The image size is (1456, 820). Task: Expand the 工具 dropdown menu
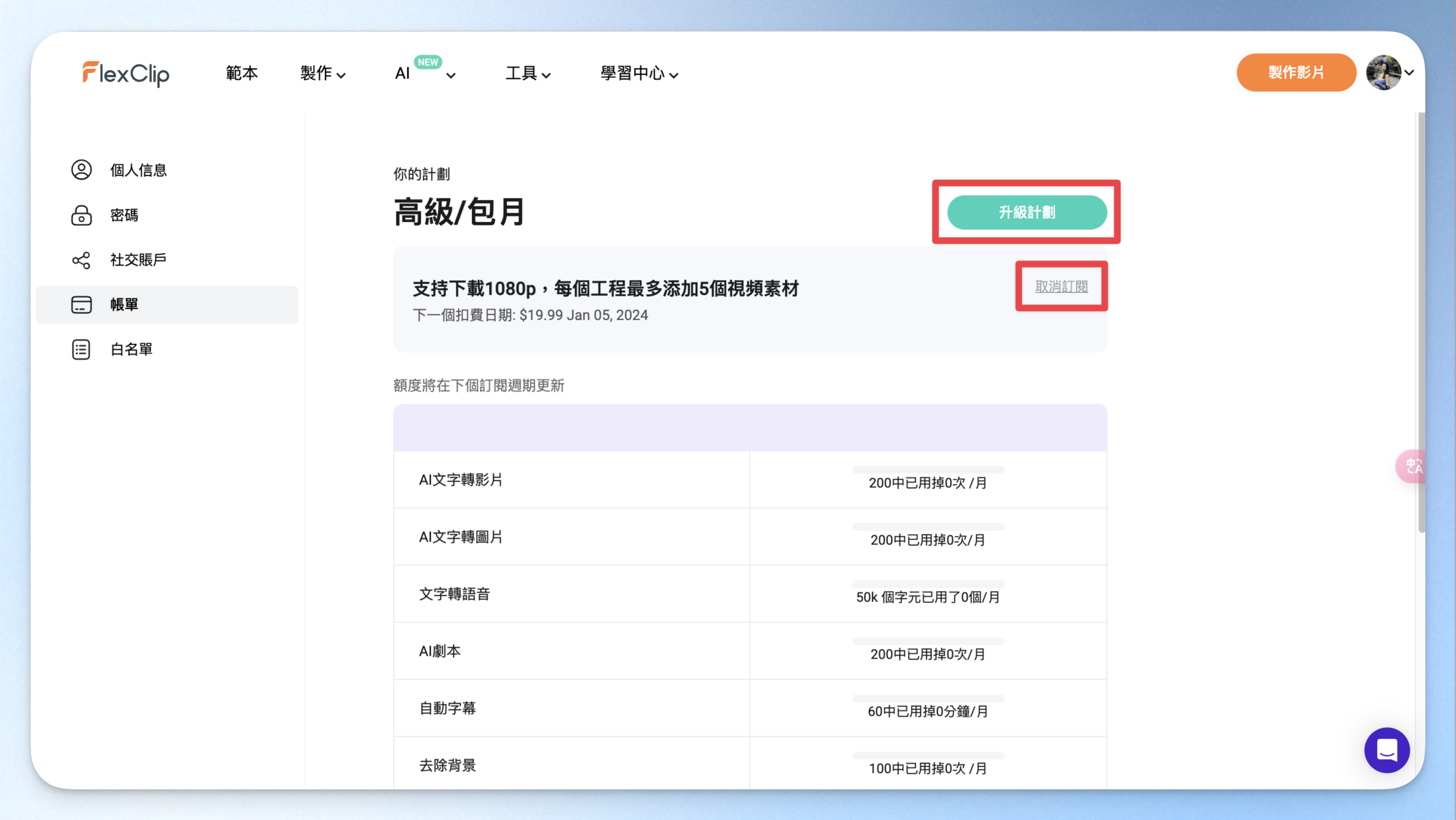(528, 74)
